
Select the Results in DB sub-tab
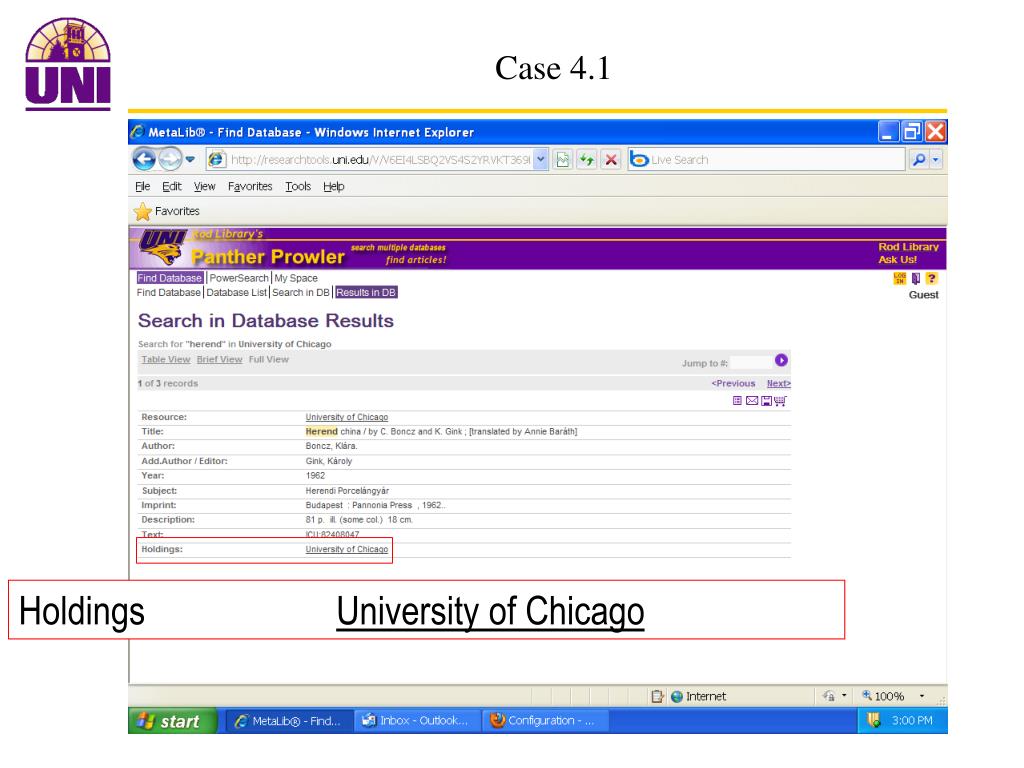[x=366, y=293]
